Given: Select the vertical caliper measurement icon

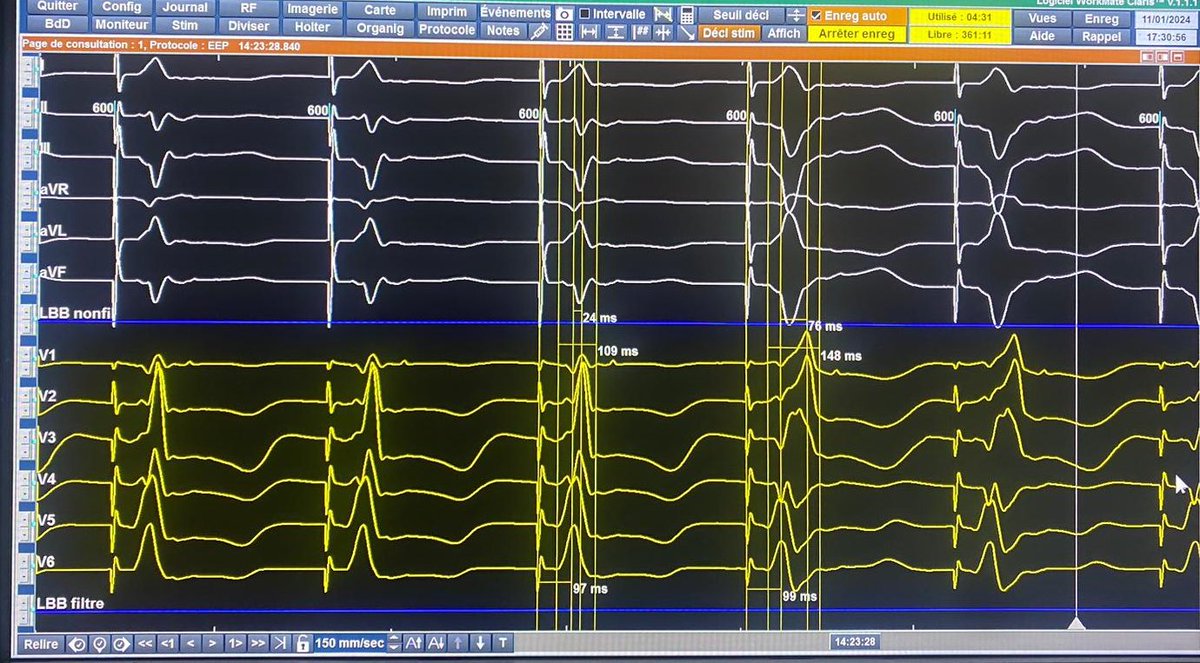Looking at the screenshot, I should pyautogui.click(x=615, y=32).
